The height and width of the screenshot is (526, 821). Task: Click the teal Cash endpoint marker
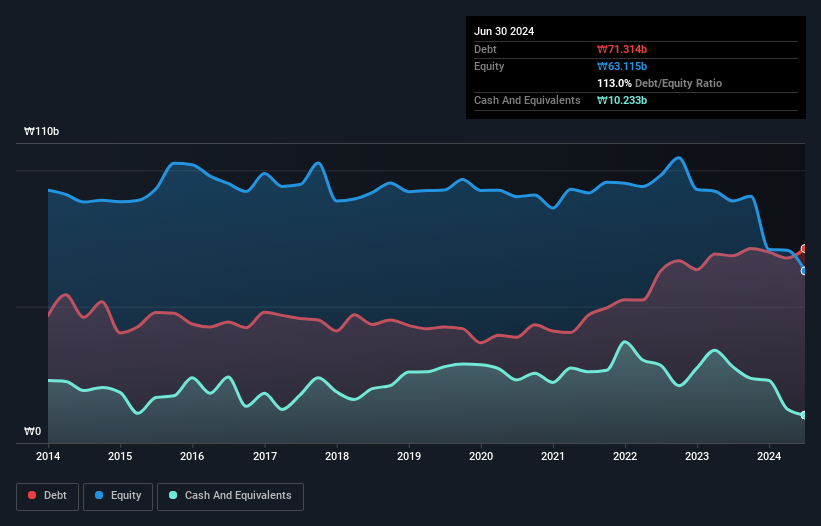click(x=805, y=415)
